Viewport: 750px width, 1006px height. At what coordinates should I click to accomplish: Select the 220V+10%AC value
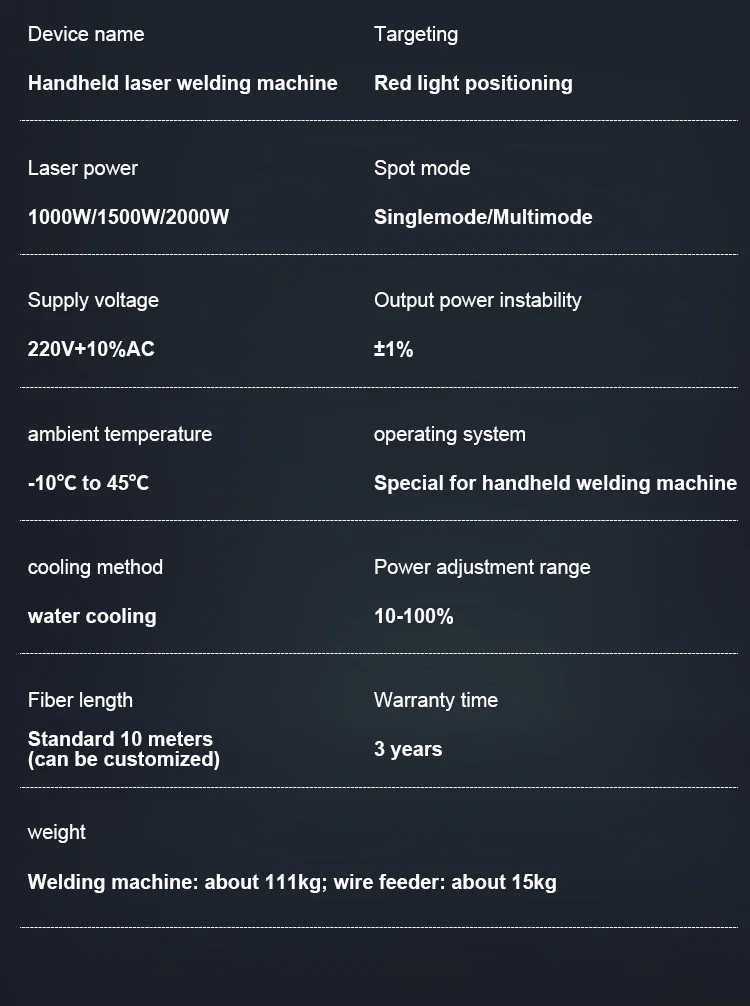tap(91, 349)
